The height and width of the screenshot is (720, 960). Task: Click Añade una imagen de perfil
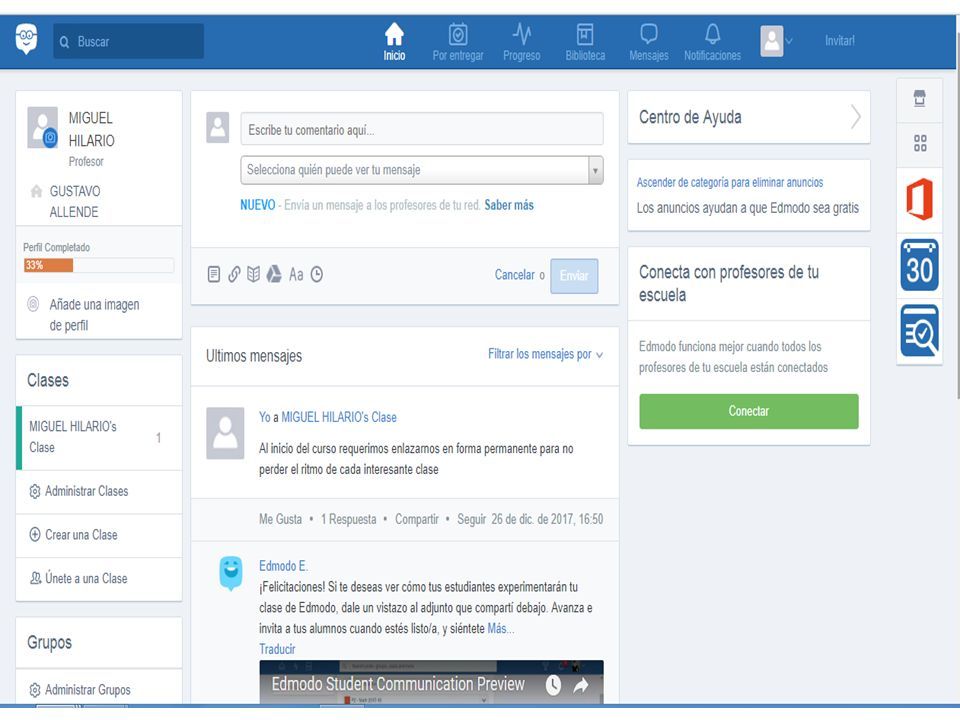[94, 315]
